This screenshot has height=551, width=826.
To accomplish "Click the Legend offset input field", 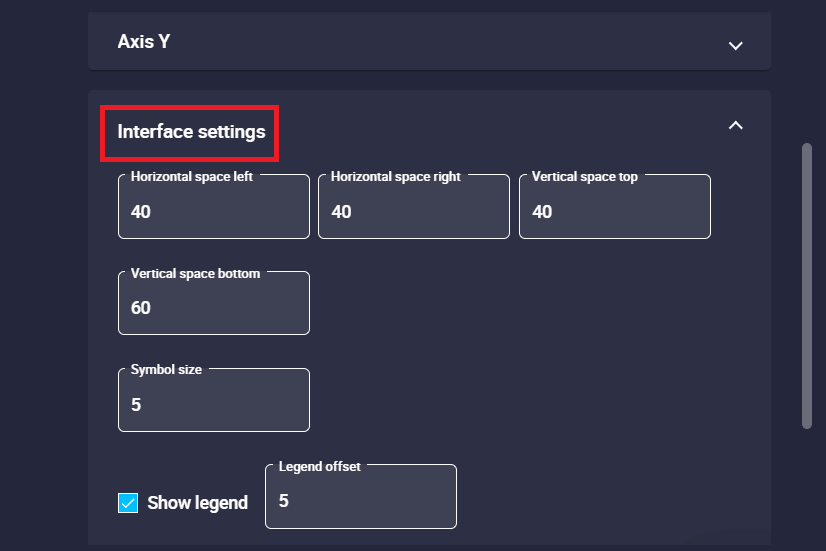I will tap(360, 501).
